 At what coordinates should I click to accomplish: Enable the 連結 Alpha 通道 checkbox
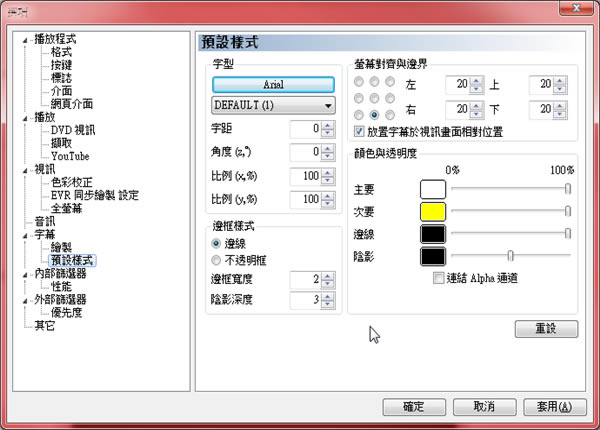coord(438,278)
